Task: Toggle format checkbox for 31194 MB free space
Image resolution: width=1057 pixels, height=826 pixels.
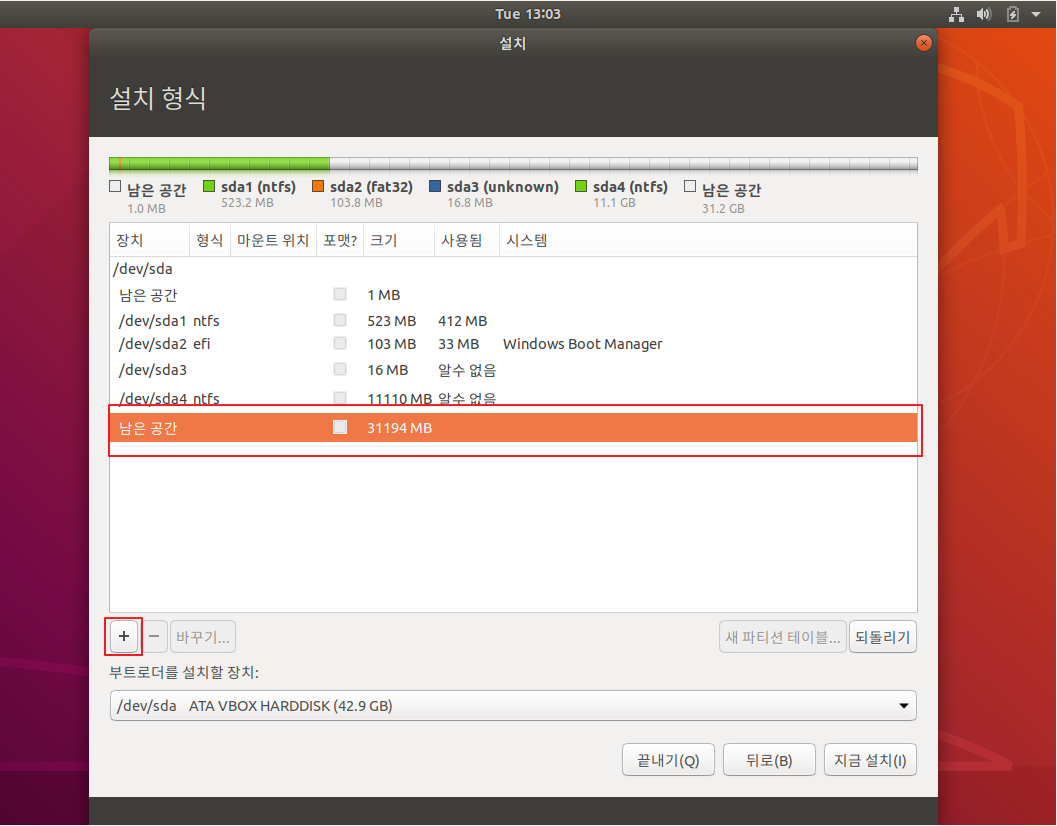Action: click(340, 427)
